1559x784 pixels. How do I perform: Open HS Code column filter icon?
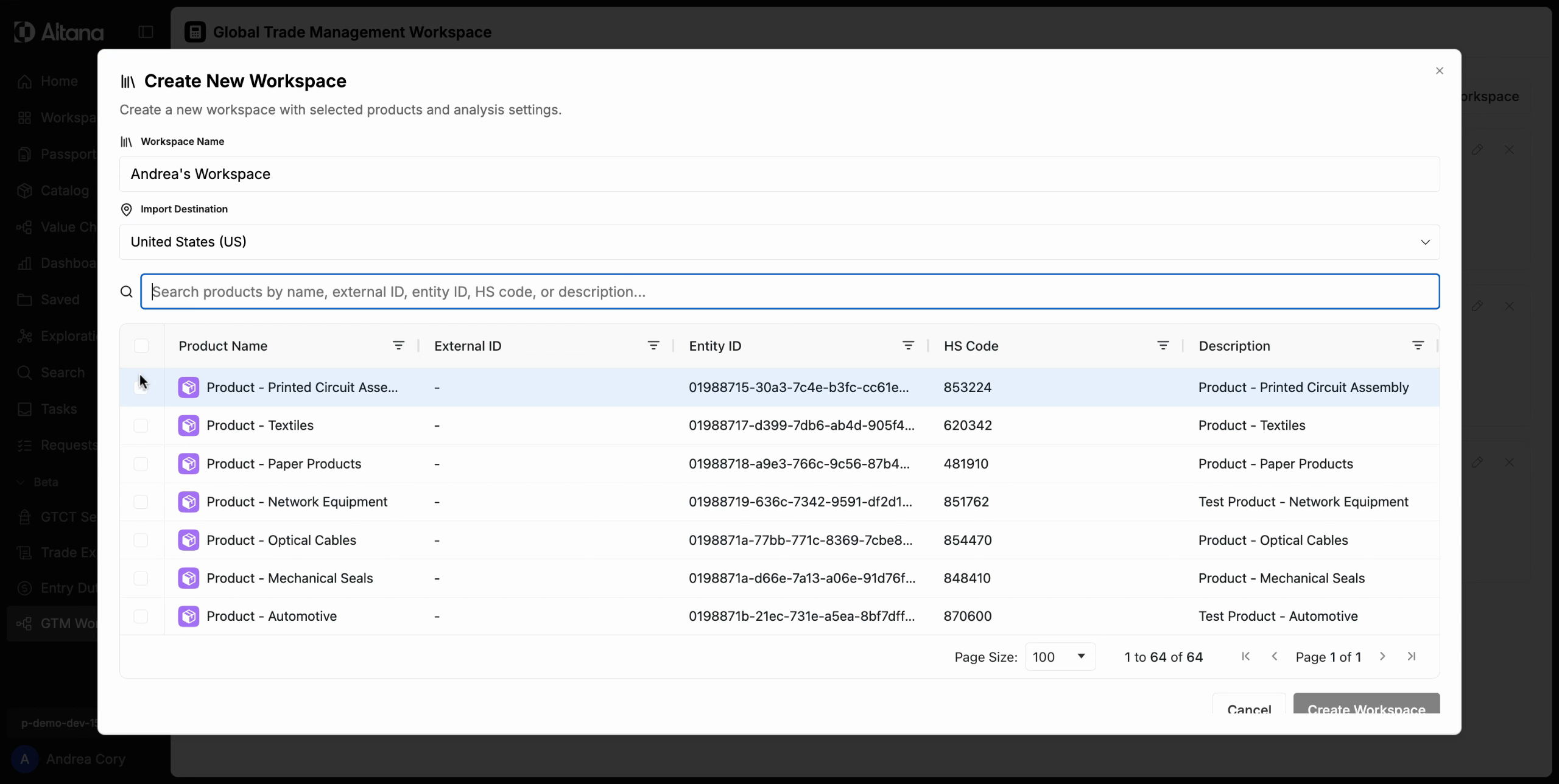(1163, 346)
